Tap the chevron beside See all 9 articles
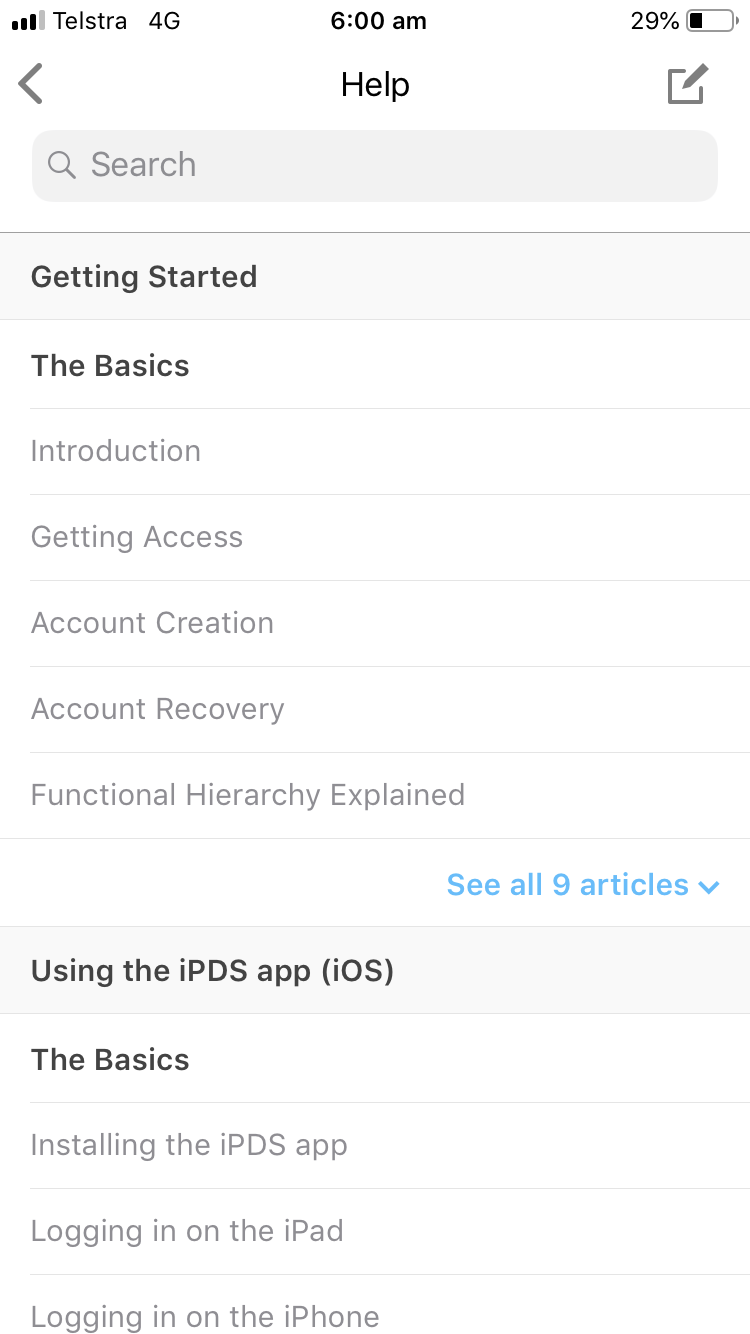Screen dimensions: 750x1334 click(709, 886)
